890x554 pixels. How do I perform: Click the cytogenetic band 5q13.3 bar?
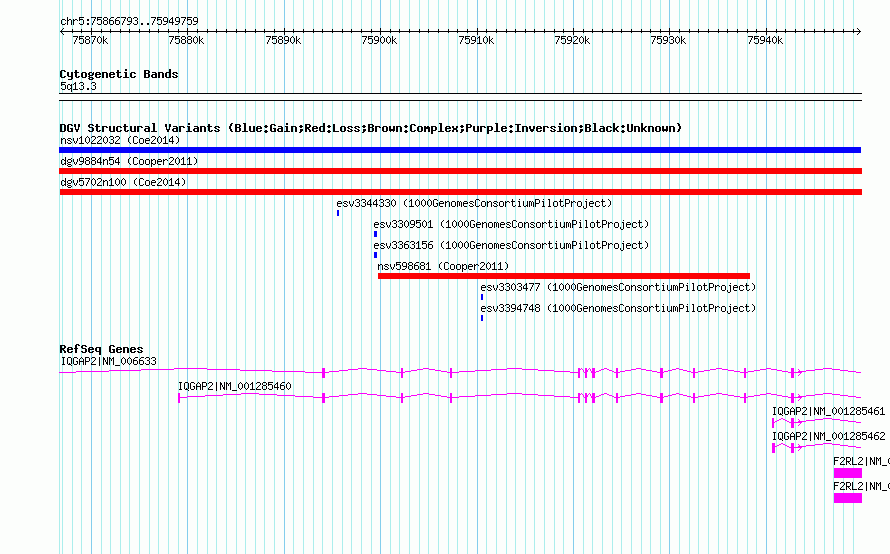460,97
